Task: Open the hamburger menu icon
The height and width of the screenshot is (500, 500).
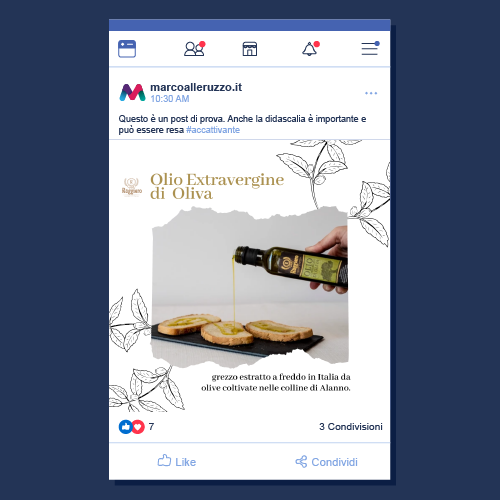Action: pos(370,49)
